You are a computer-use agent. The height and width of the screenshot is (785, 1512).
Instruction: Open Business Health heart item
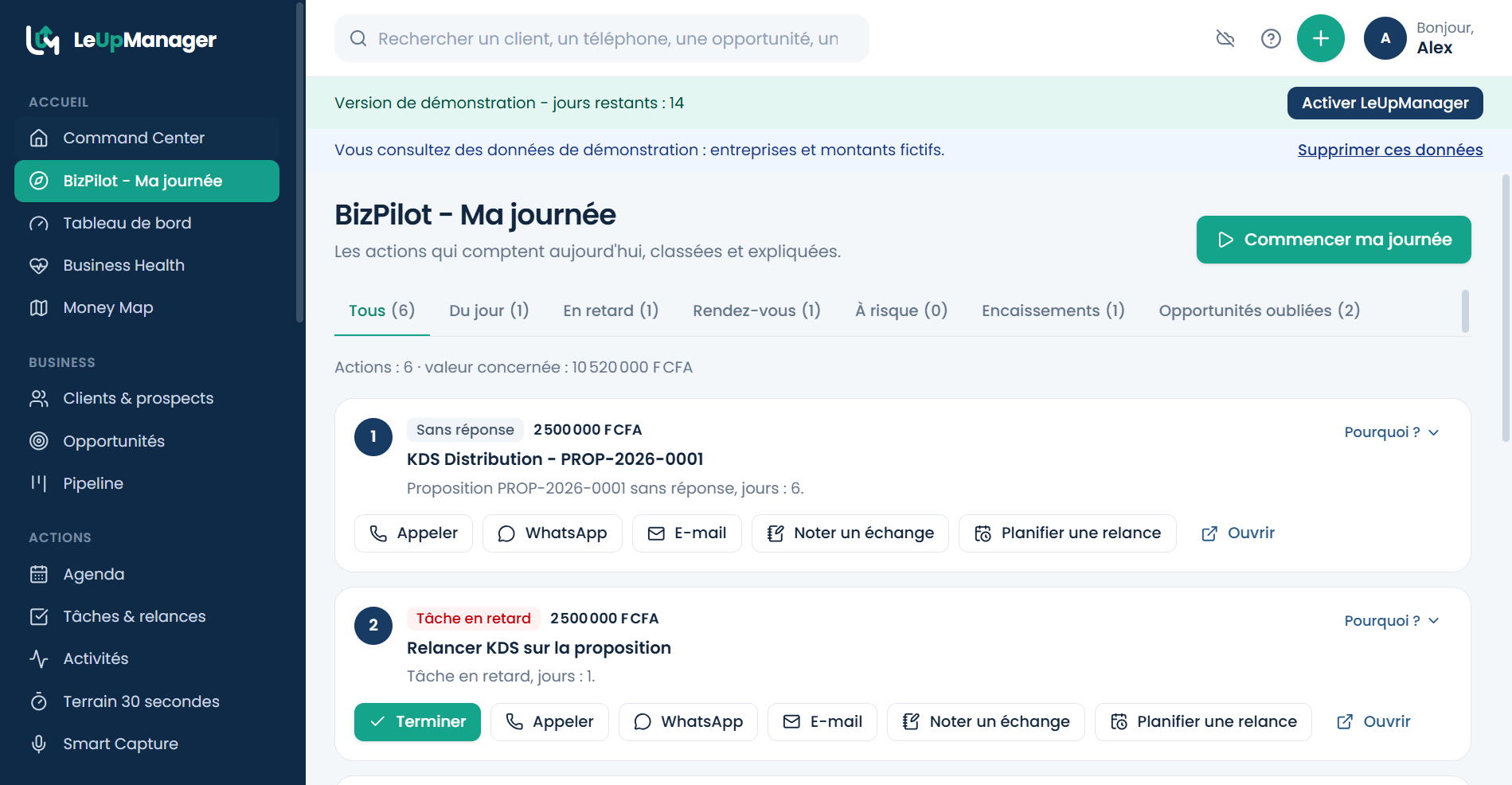147,265
